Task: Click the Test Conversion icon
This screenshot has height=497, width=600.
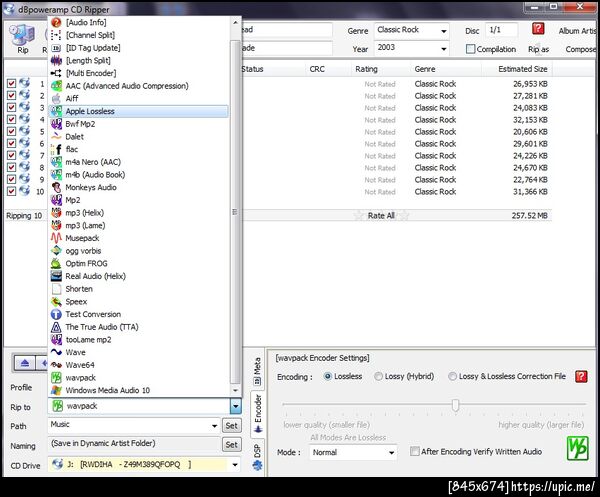Action: pos(56,314)
